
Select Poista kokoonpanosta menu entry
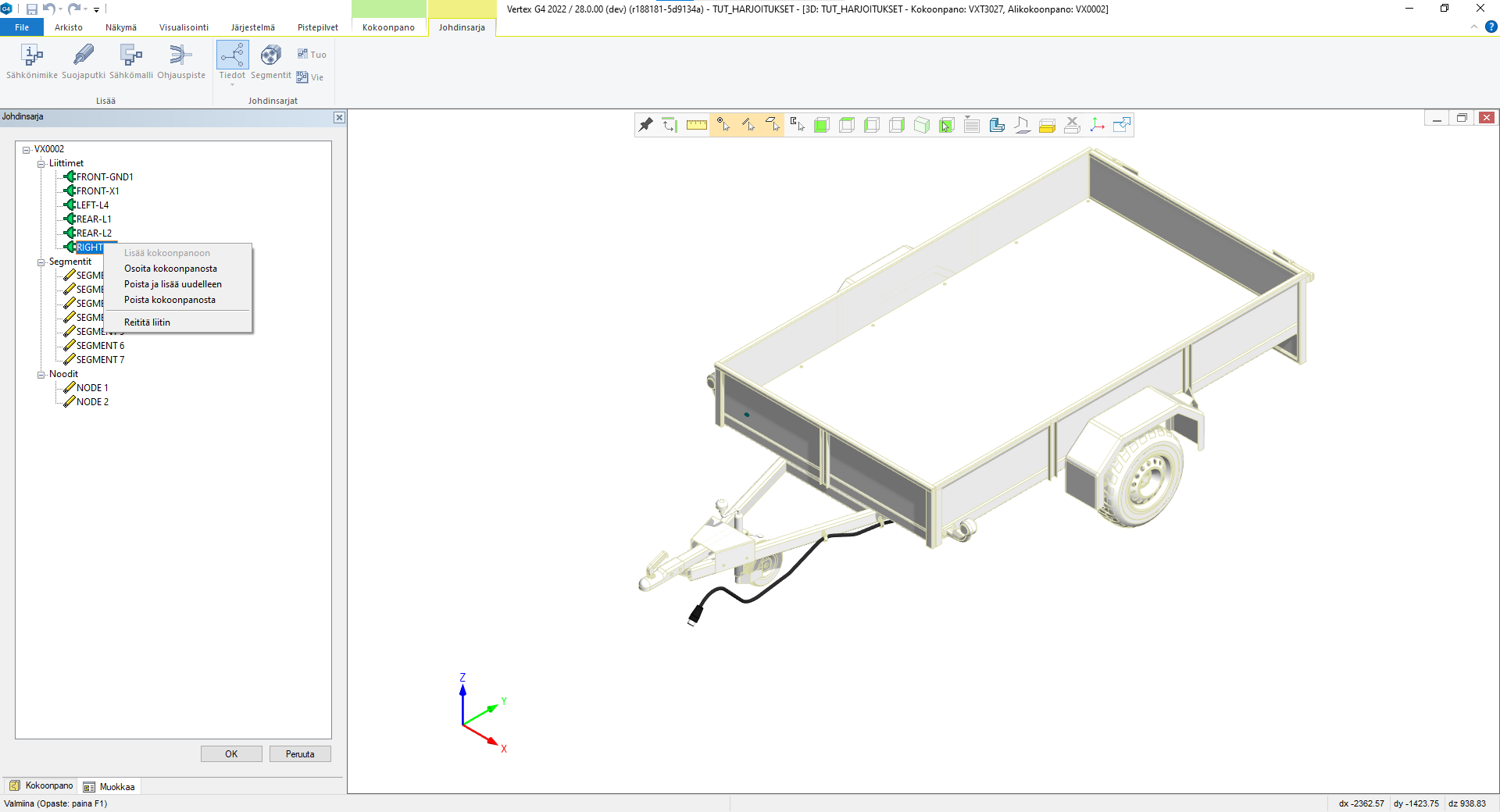pyautogui.click(x=170, y=300)
